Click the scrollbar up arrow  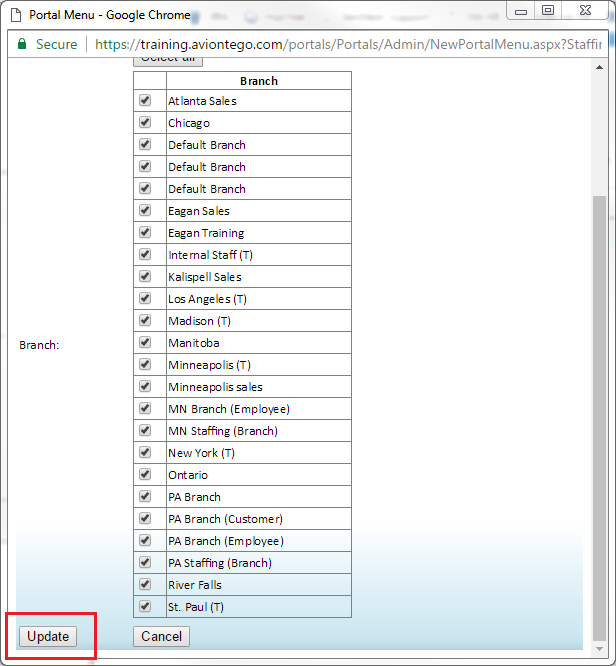click(x=599, y=67)
